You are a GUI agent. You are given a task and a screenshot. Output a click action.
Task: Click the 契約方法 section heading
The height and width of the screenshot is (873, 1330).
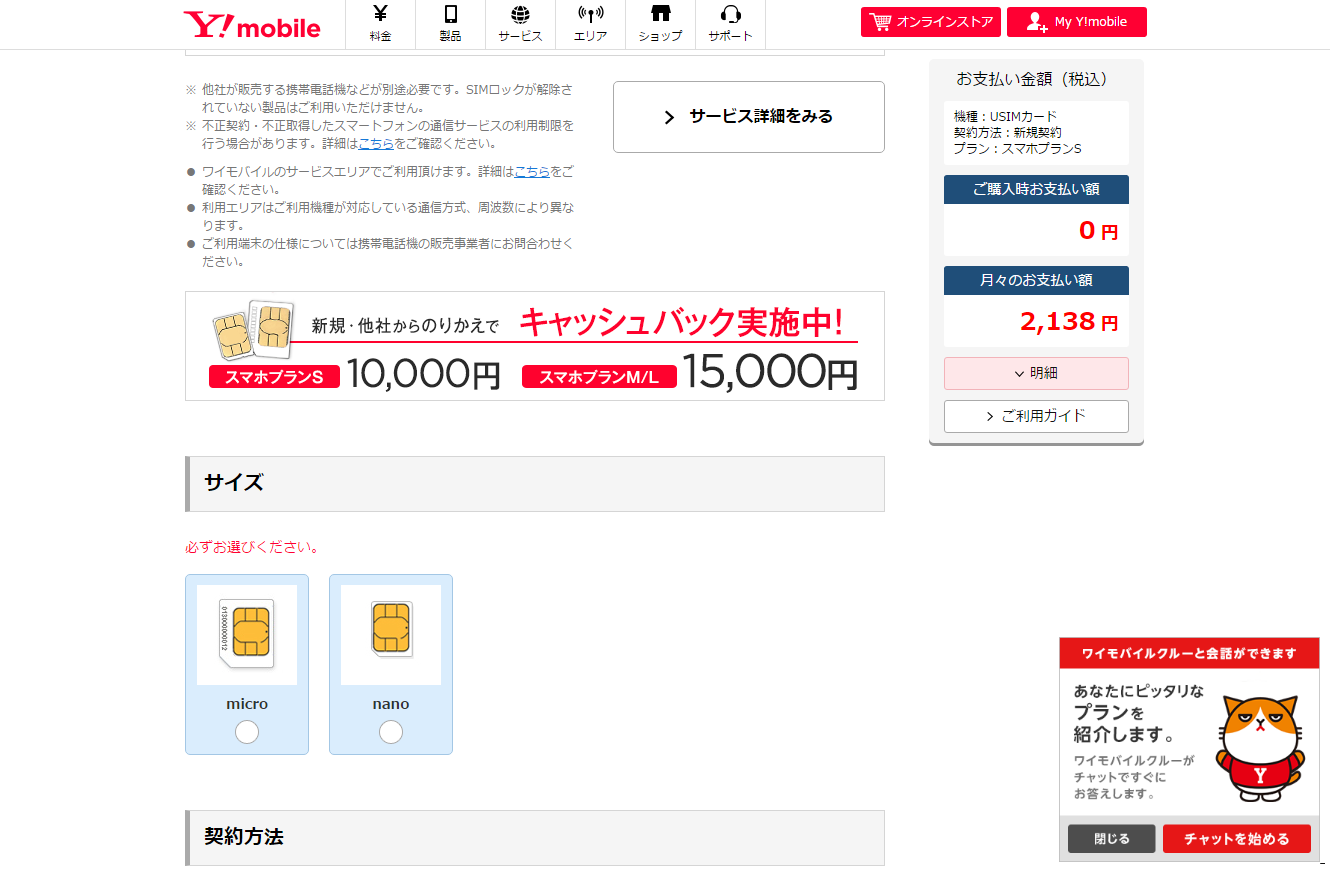(x=535, y=838)
